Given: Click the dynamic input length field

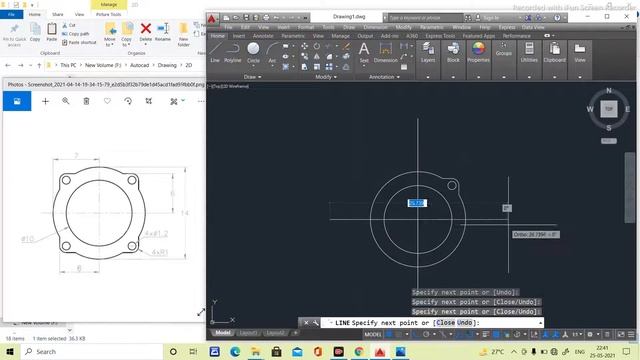Looking at the screenshot, I should (417, 203).
